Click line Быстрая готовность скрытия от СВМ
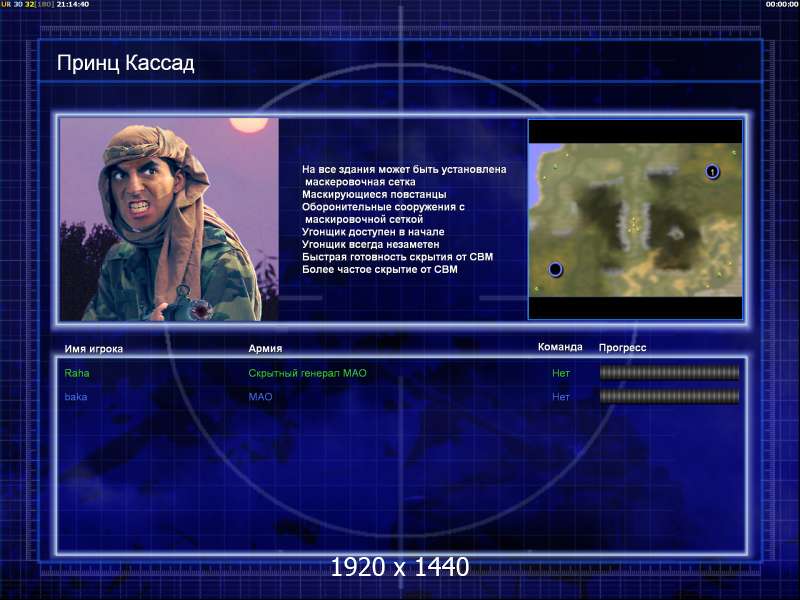The width and height of the screenshot is (800, 600). (397, 257)
